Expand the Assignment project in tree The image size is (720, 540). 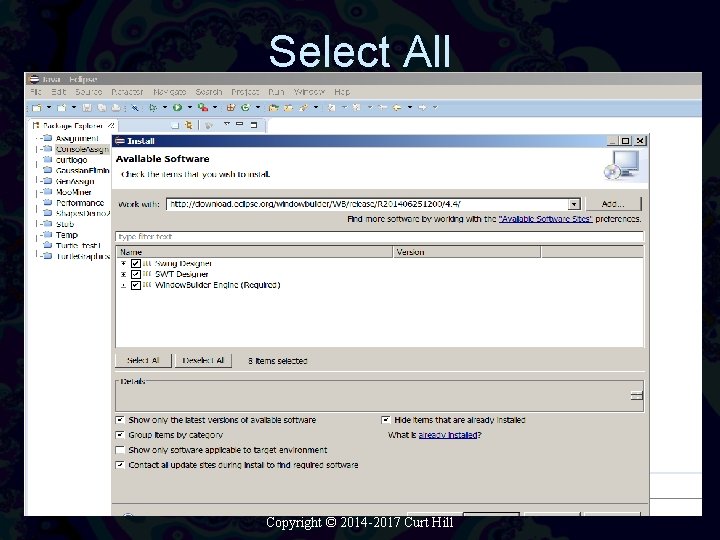point(38,138)
